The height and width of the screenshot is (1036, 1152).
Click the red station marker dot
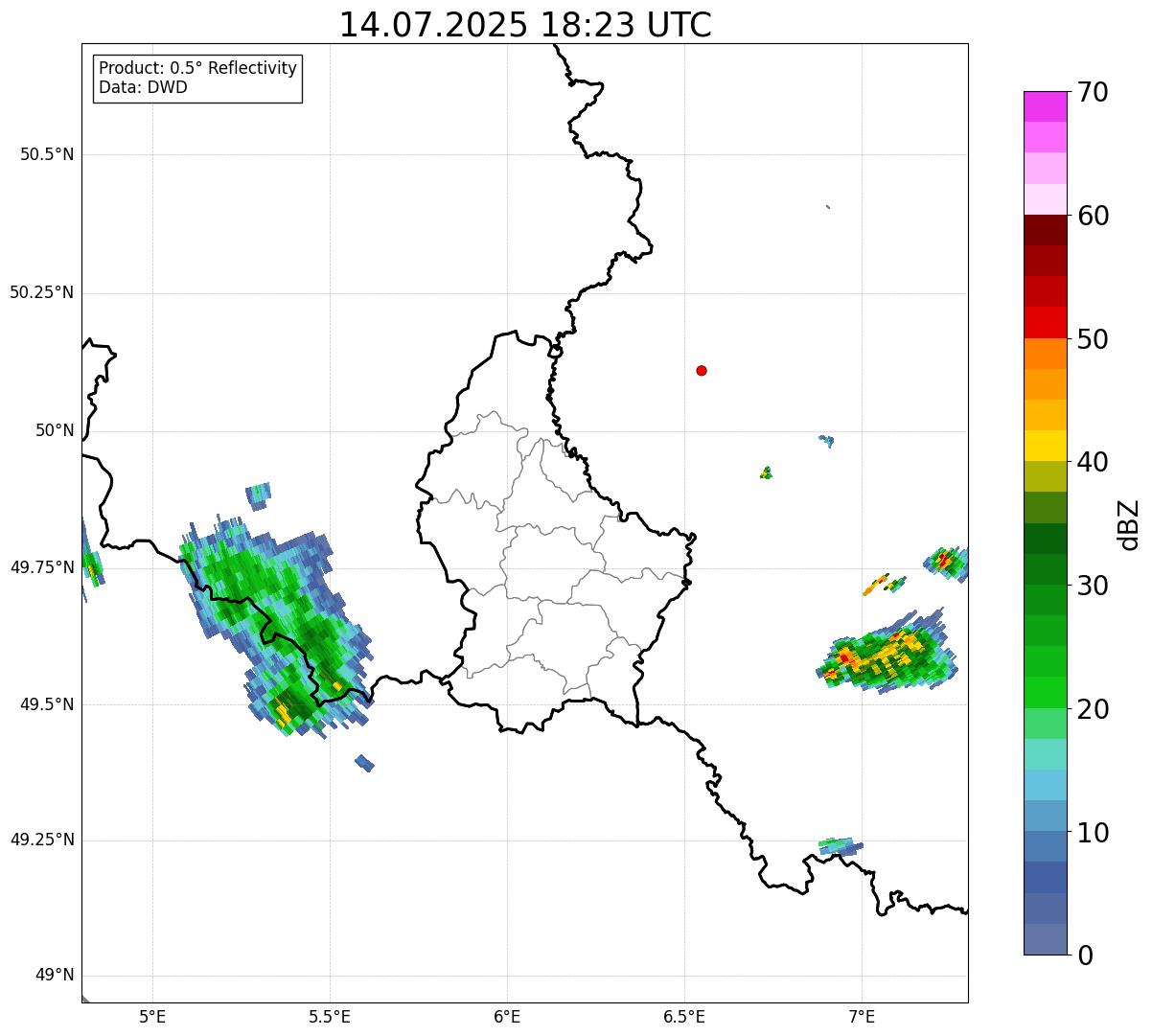coord(702,370)
